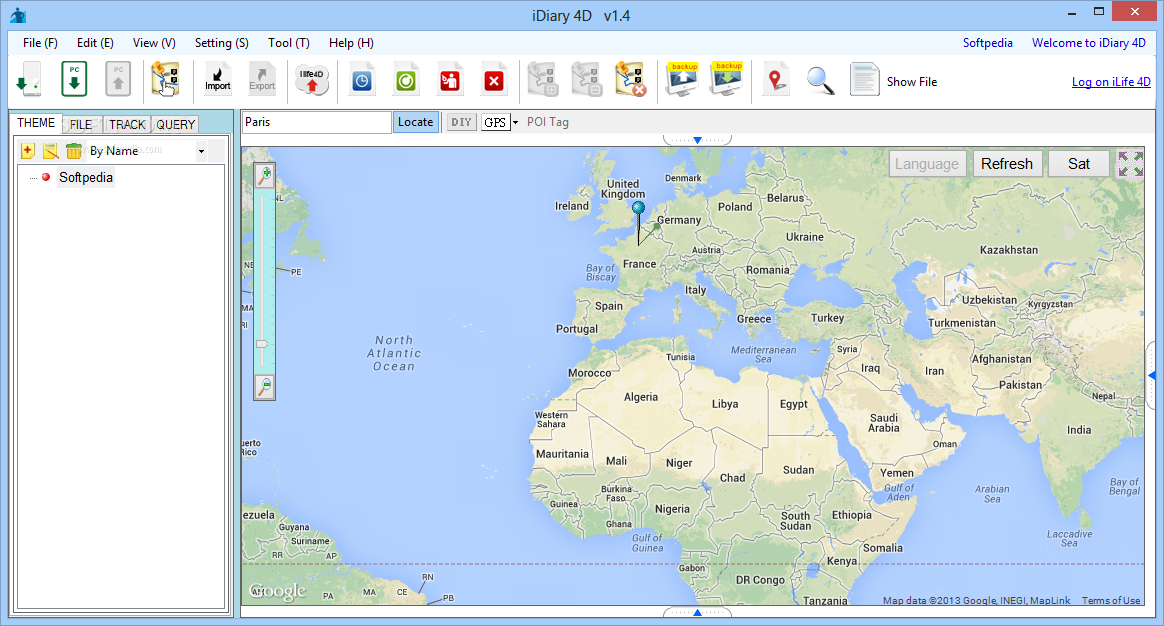Click the greyed map plus-grid icon
Image resolution: width=1164 pixels, height=626 pixels.
tap(543, 79)
